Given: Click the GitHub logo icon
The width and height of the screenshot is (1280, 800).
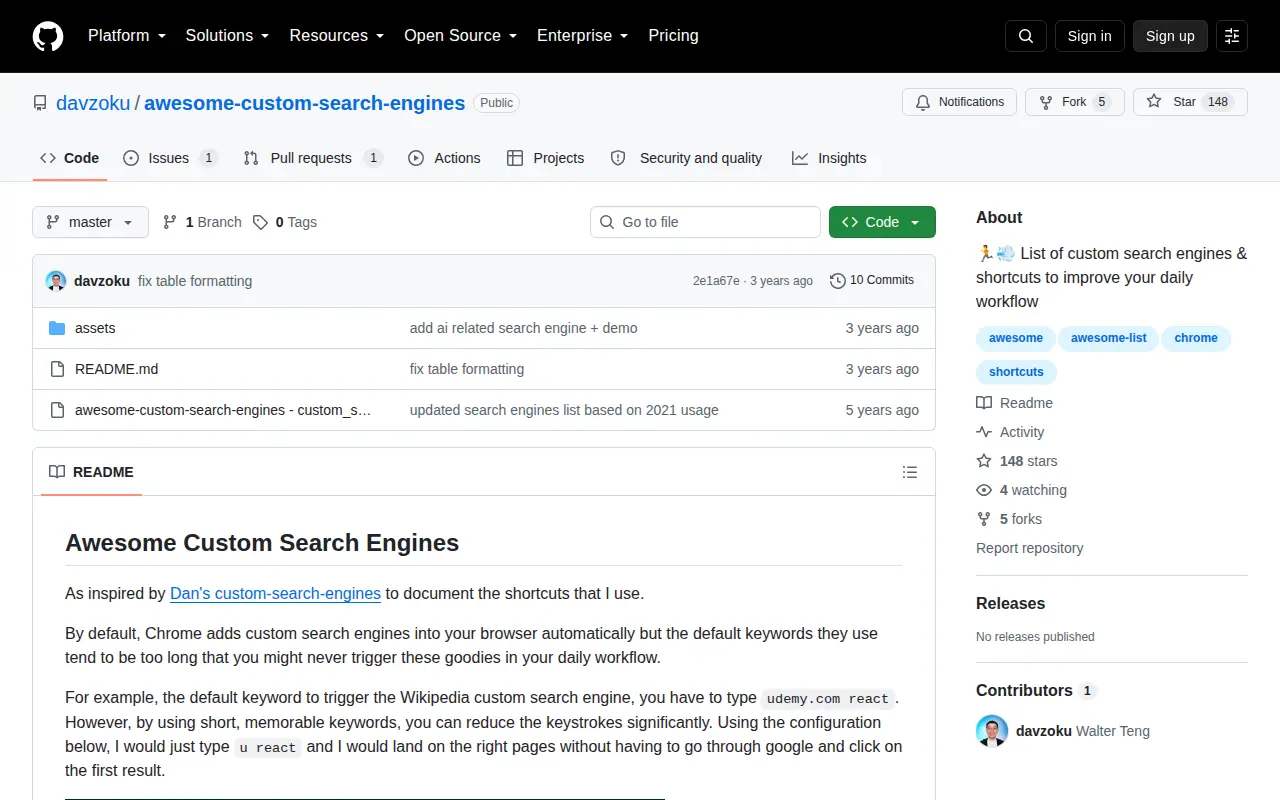Looking at the screenshot, I should 48,36.
